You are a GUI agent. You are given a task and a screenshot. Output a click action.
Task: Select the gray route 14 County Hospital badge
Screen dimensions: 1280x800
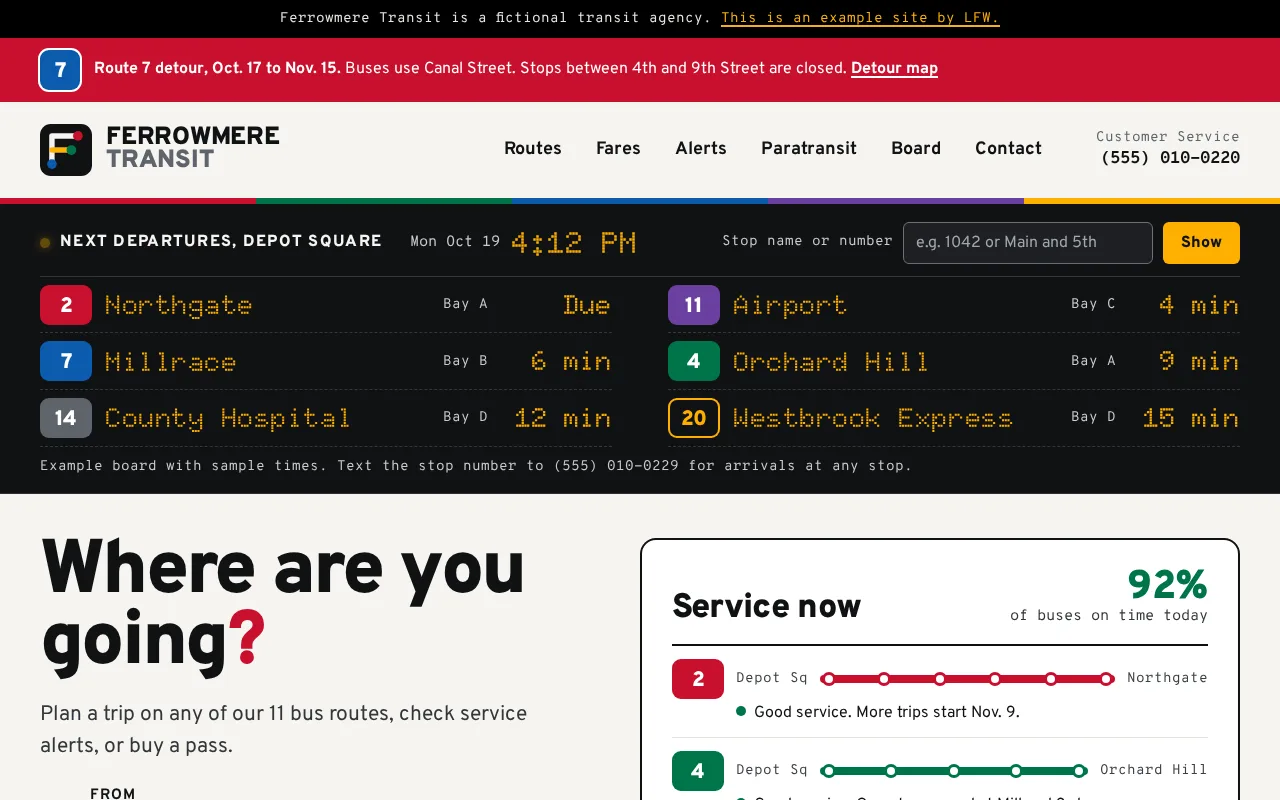[x=66, y=418]
